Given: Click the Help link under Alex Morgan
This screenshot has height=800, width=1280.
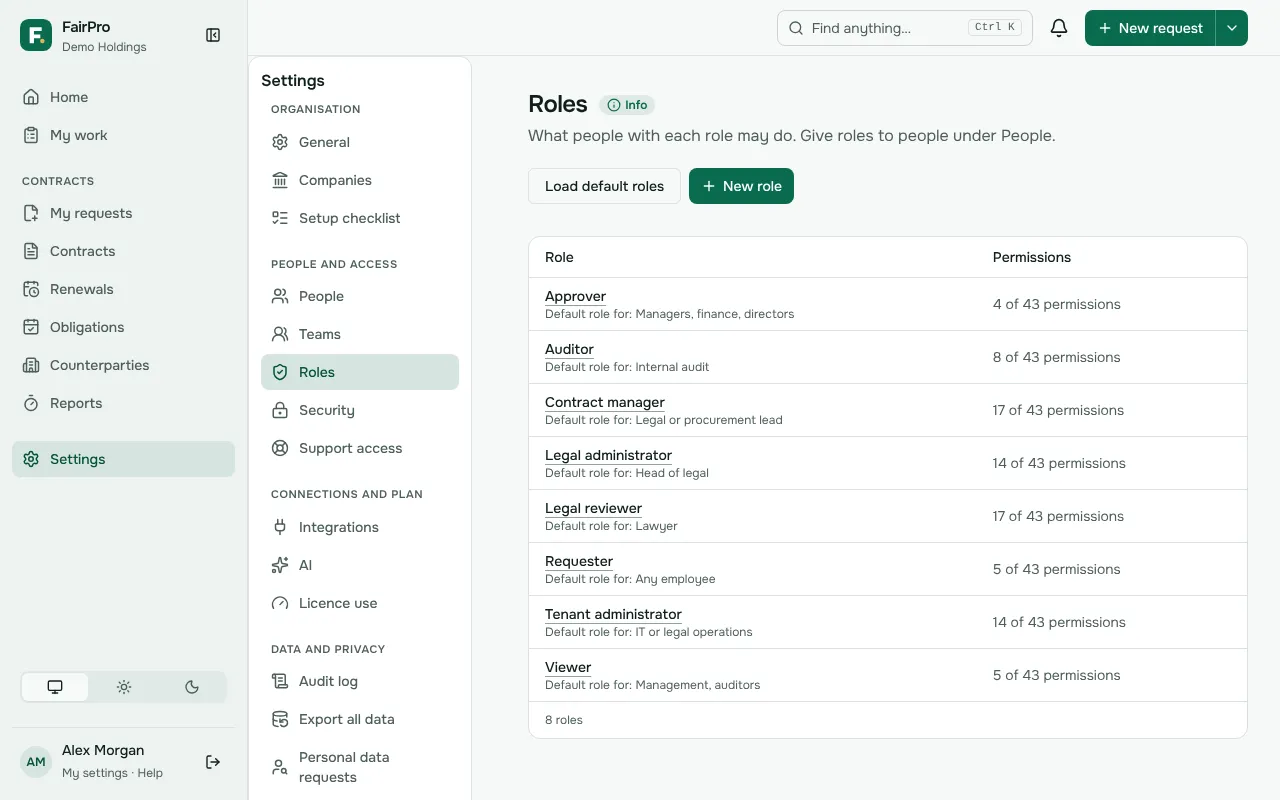Looking at the screenshot, I should coord(150,773).
